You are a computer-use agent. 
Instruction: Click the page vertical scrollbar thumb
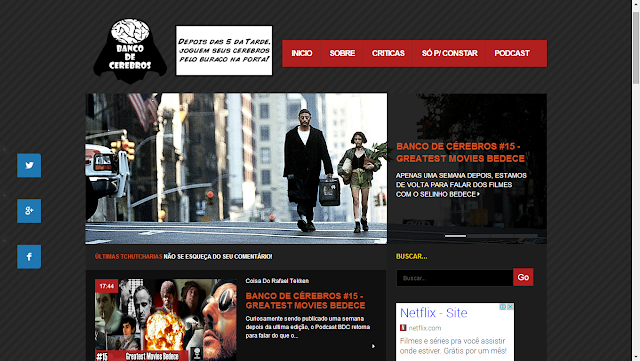636,48
